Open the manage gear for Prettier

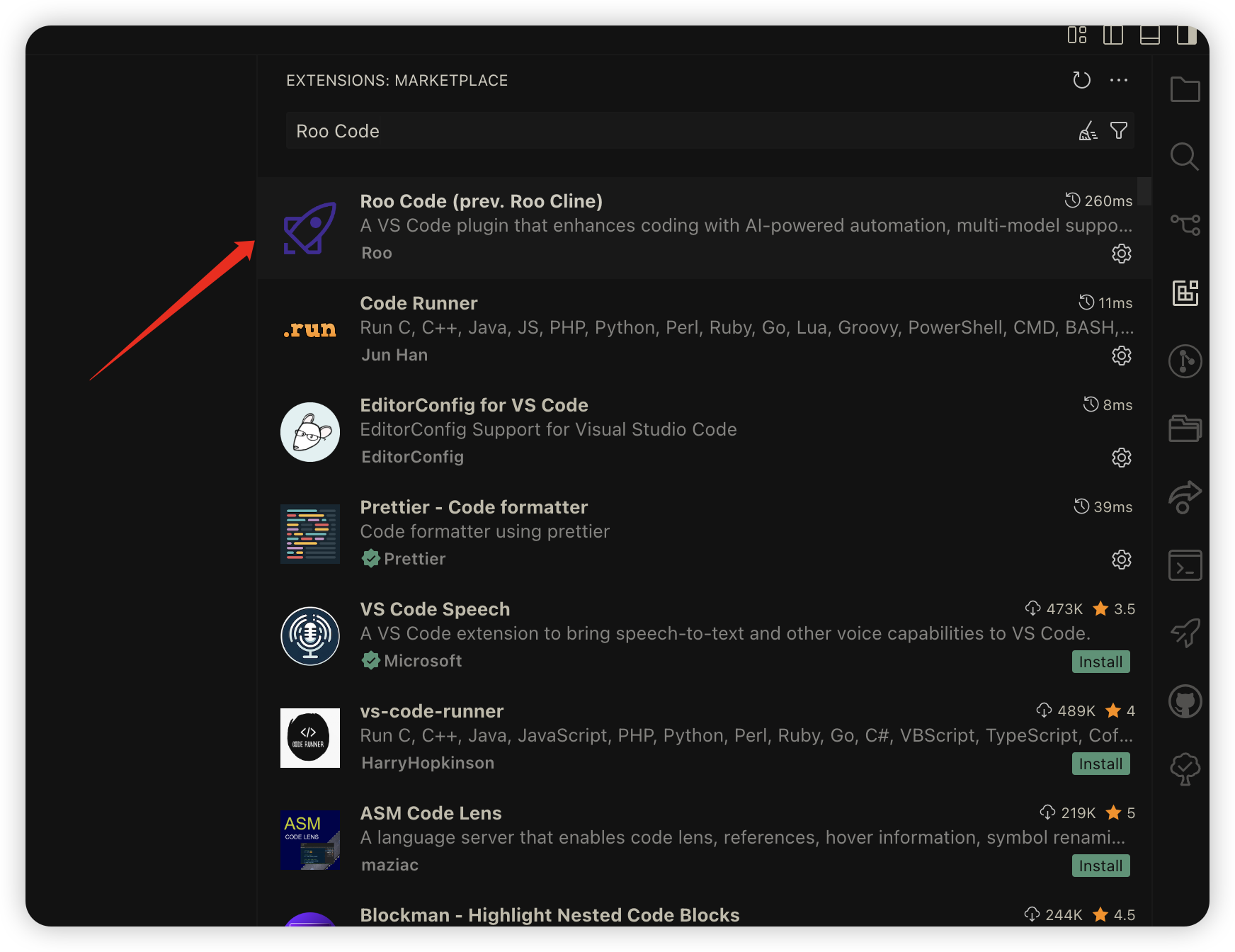1122,560
